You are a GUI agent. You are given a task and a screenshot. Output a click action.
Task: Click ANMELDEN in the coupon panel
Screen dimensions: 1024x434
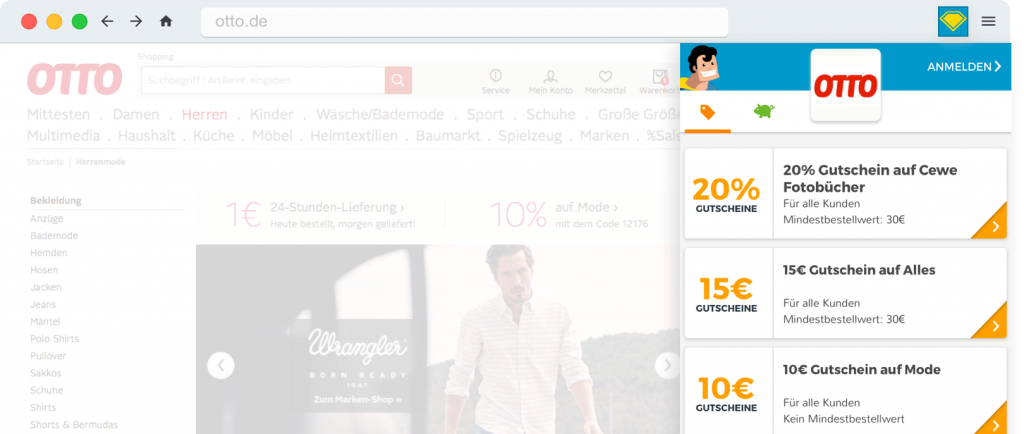964,67
